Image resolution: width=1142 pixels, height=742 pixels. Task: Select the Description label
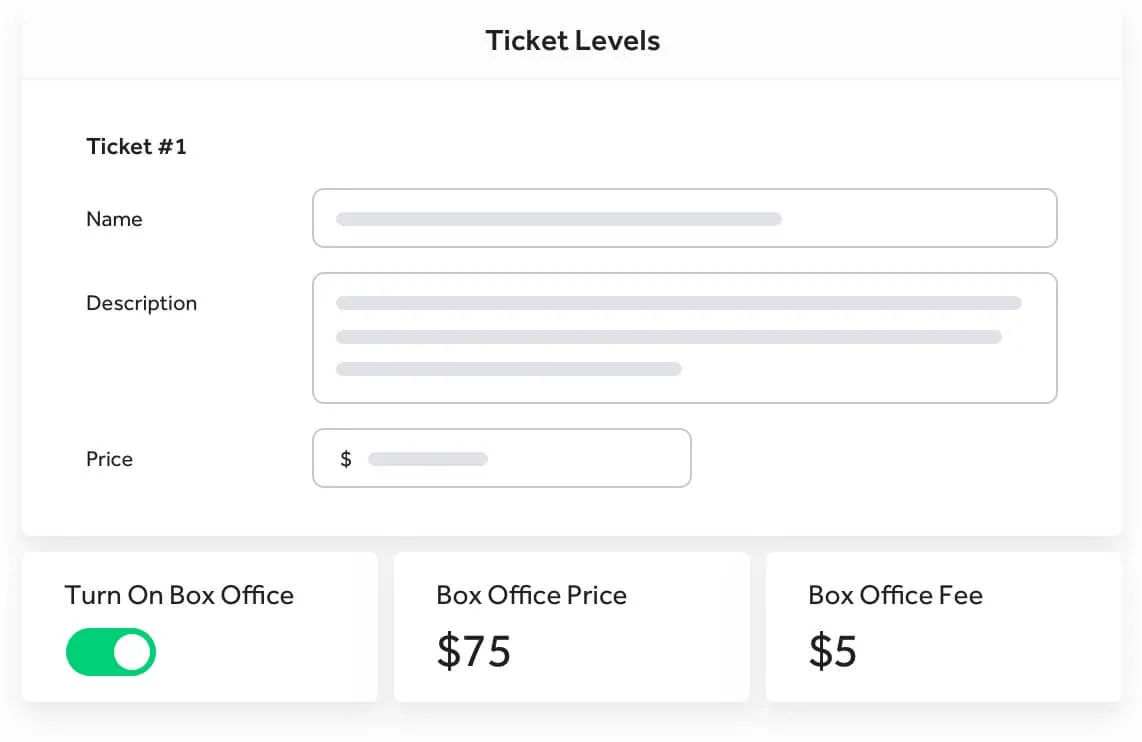coord(141,303)
